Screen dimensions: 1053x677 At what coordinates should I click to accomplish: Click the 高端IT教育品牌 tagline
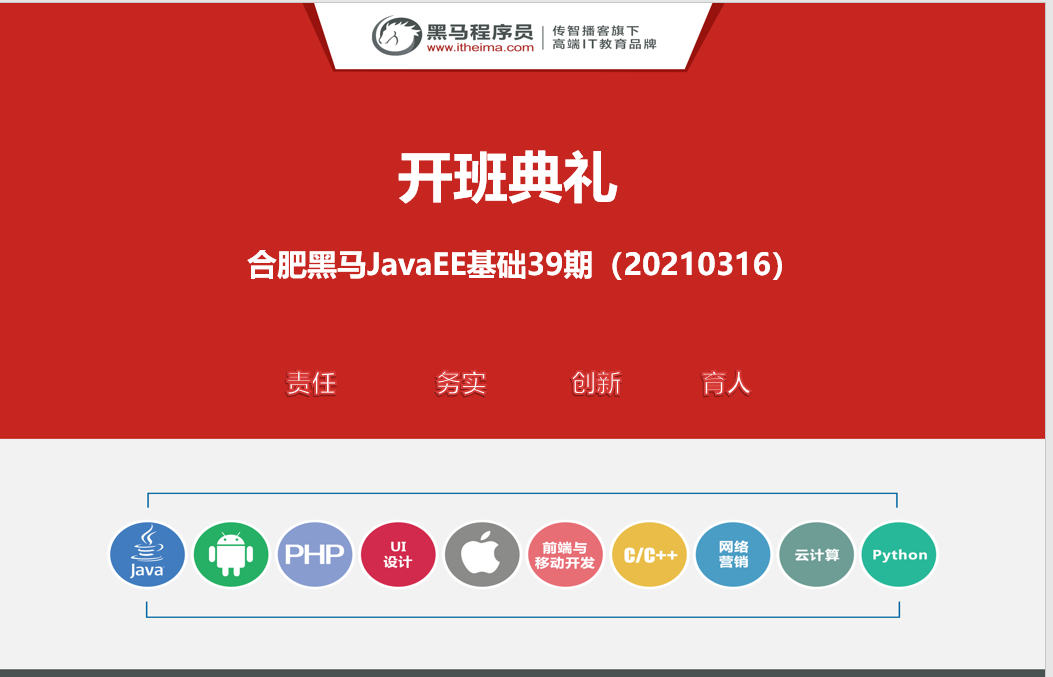coord(604,45)
